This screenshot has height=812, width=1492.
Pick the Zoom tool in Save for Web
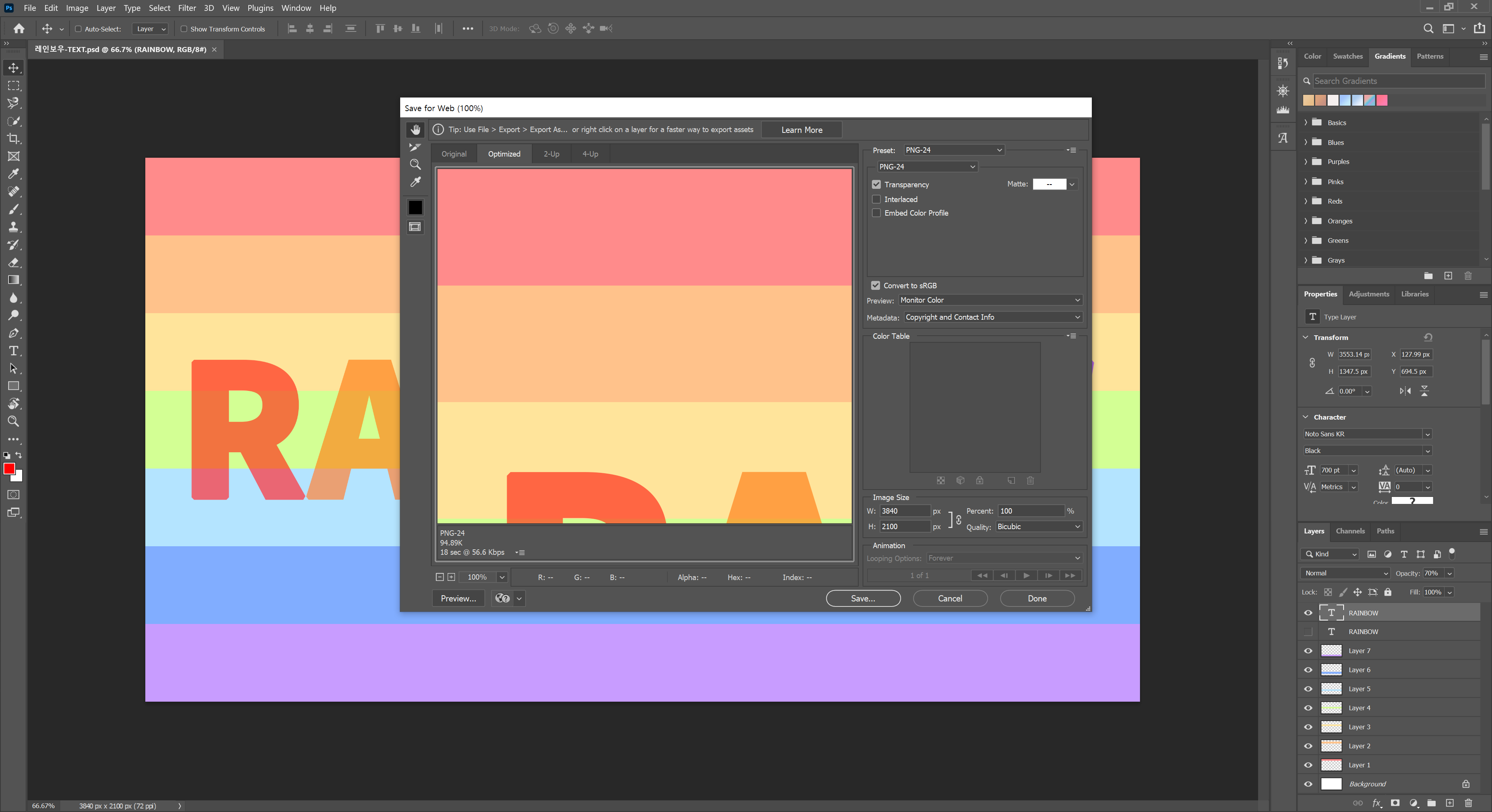tap(415, 164)
